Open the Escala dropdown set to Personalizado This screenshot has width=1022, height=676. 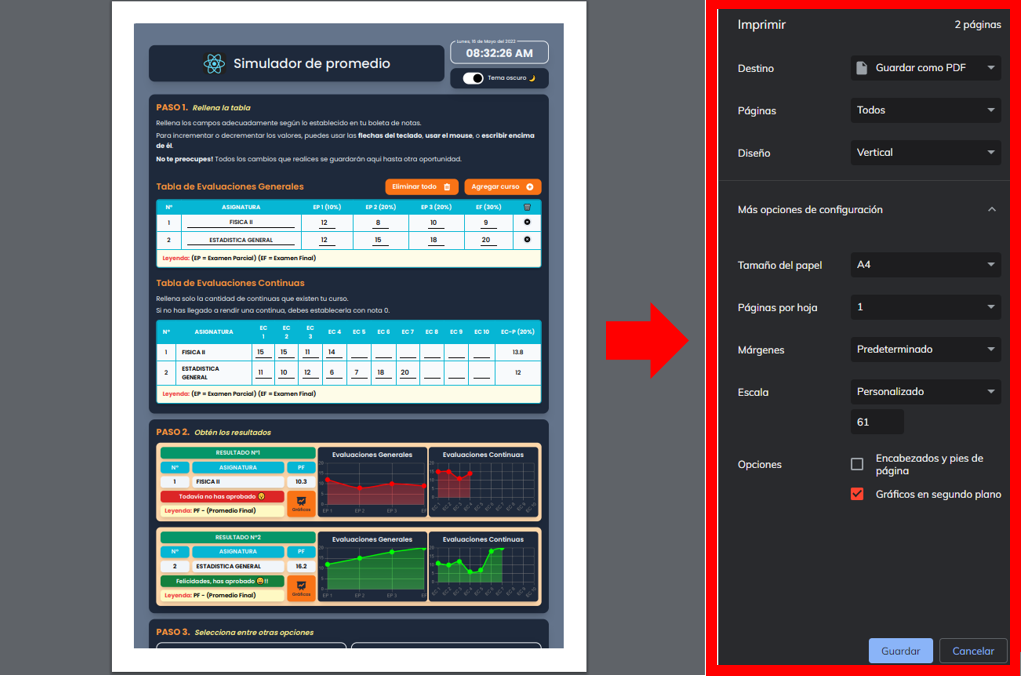925,392
